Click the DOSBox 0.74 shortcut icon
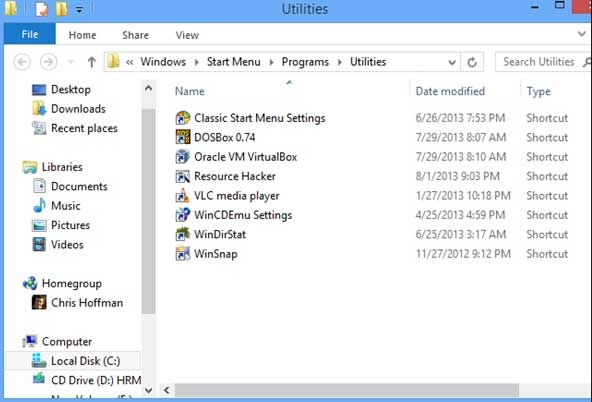The width and height of the screenshot is (592, 402). [x=183, y=137]
